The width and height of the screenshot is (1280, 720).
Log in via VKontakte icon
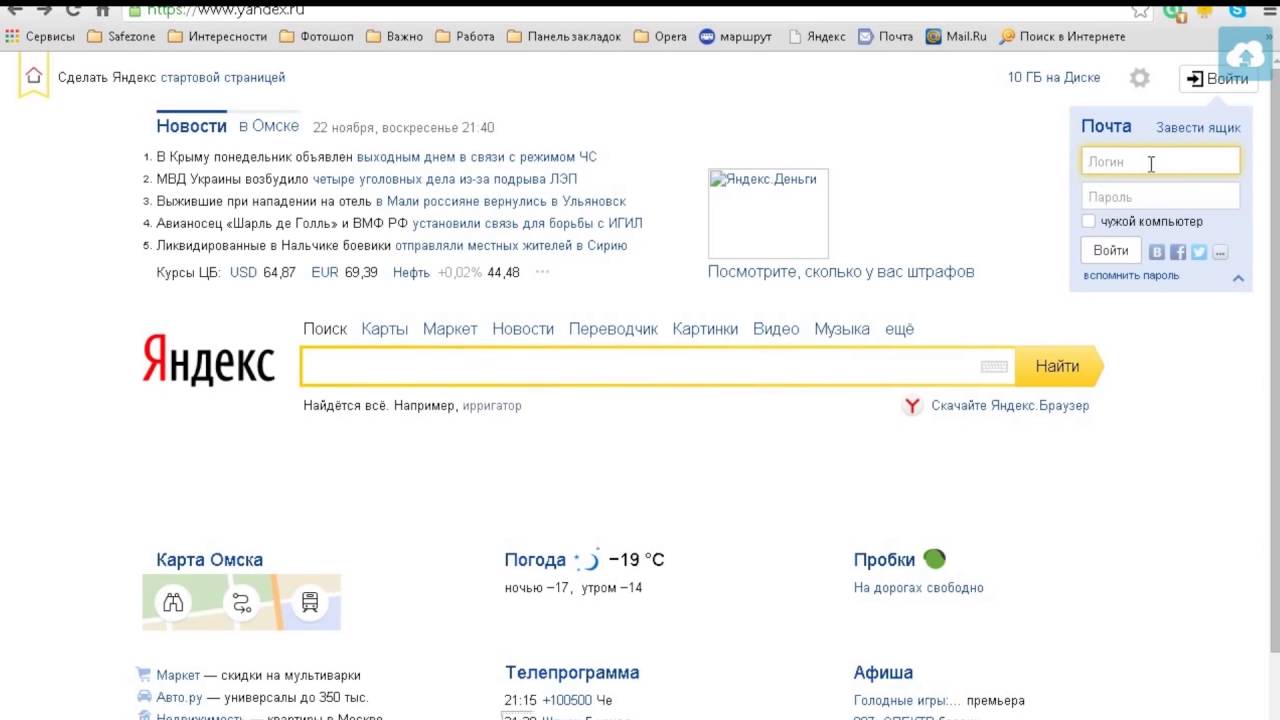1157,252
